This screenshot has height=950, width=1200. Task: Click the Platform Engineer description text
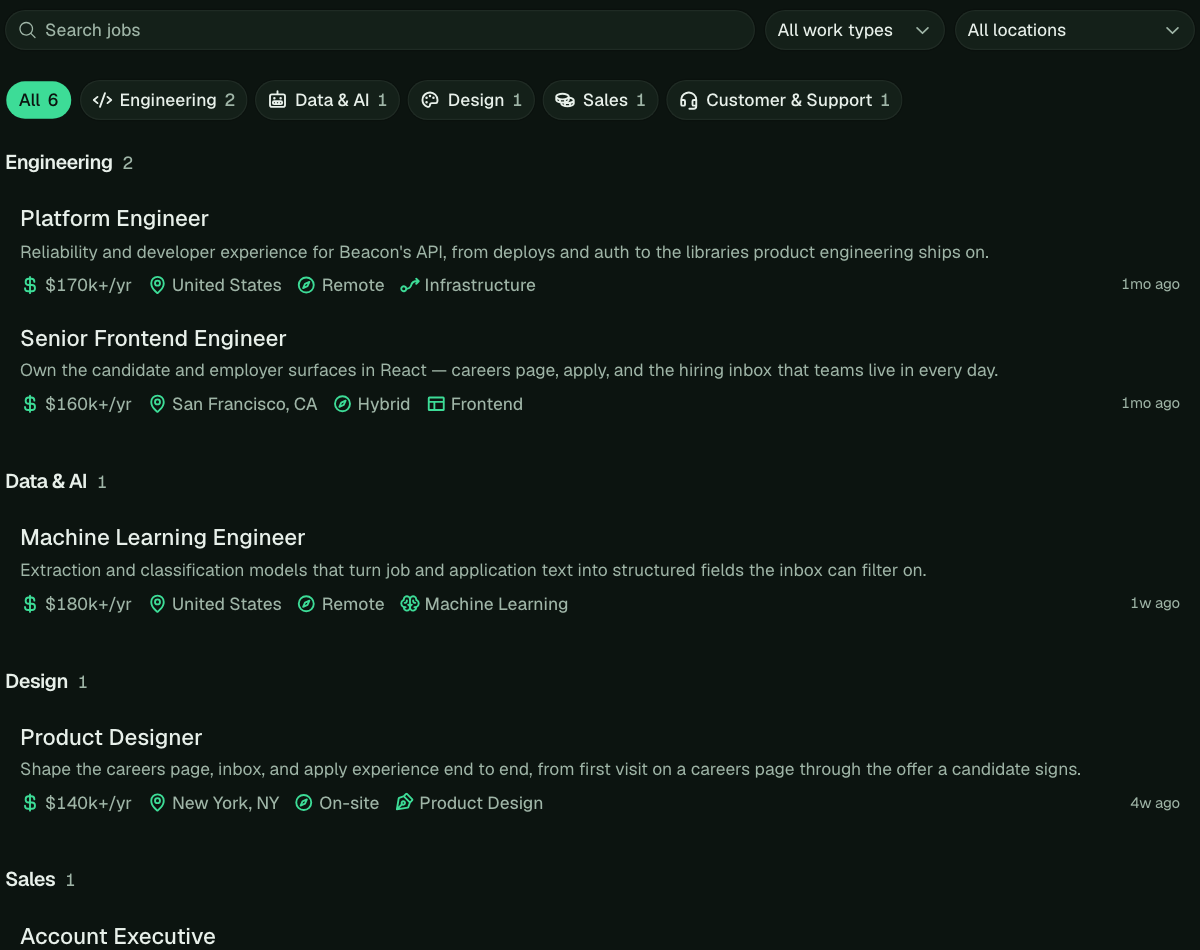point(505,252)
